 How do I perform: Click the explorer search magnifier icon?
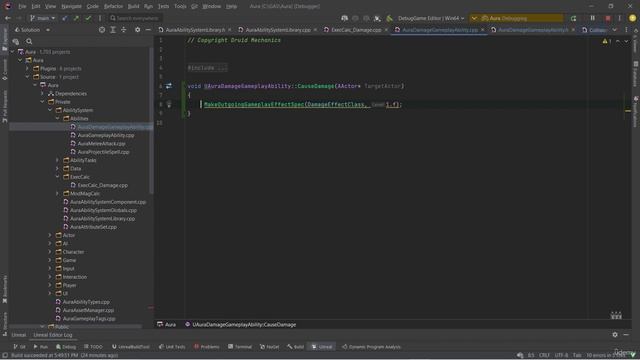pos(29,41)
